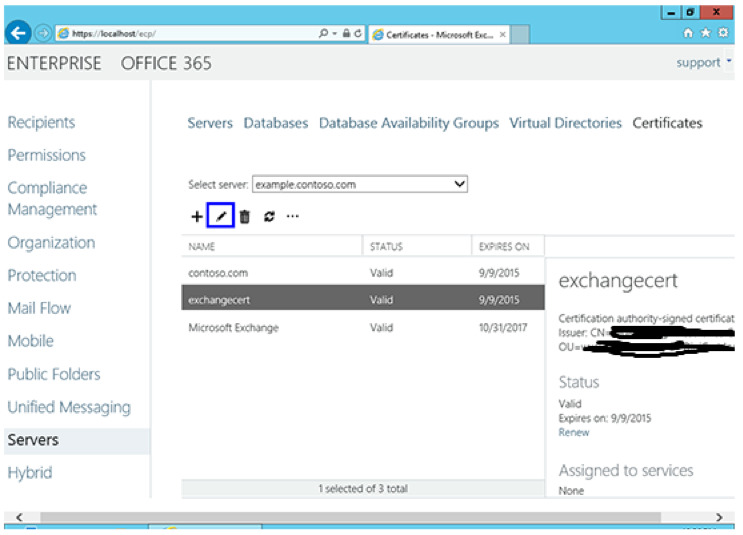The height and width of the screenshot is (535, 743).
Task: Open browser Favorites star icon
Action: tap(706, 33)
